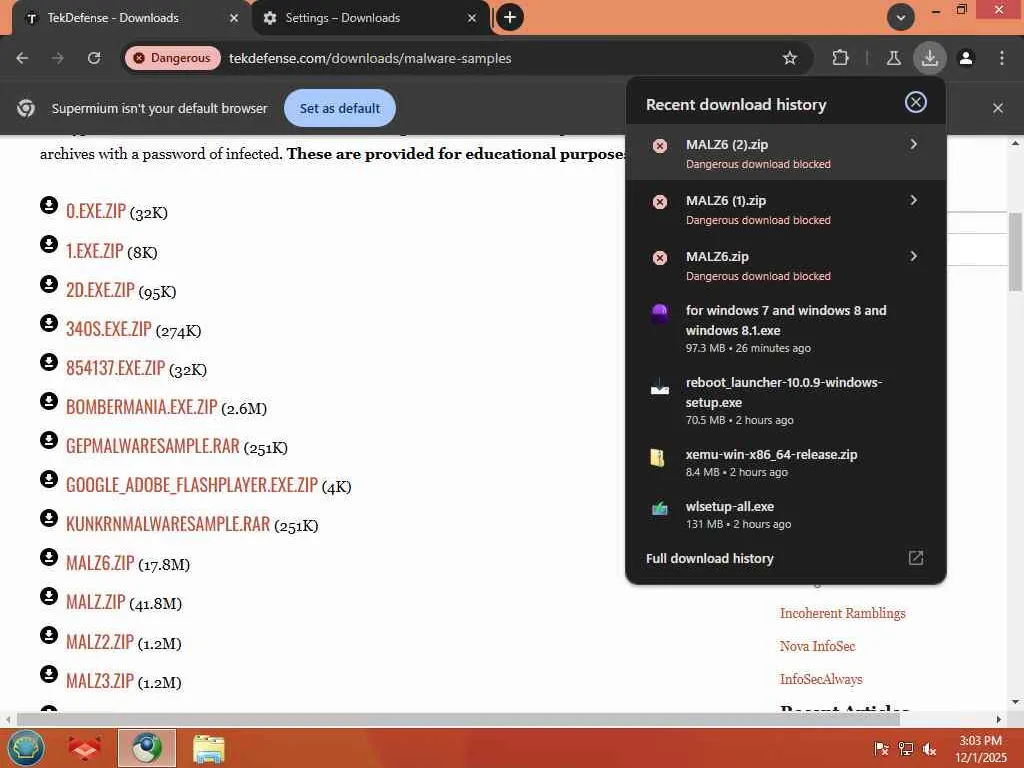Open Nova InfoSec sidebar link
The image size is (1024, 768).
818,646
